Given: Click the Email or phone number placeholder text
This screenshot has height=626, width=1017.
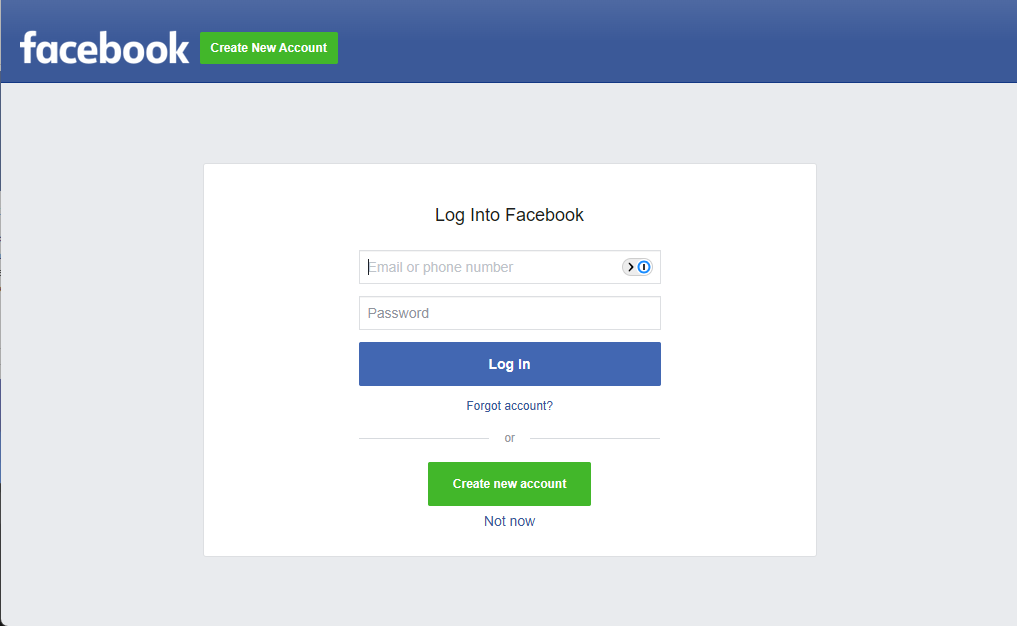Looking at the screenshot, I should [440, 267].
